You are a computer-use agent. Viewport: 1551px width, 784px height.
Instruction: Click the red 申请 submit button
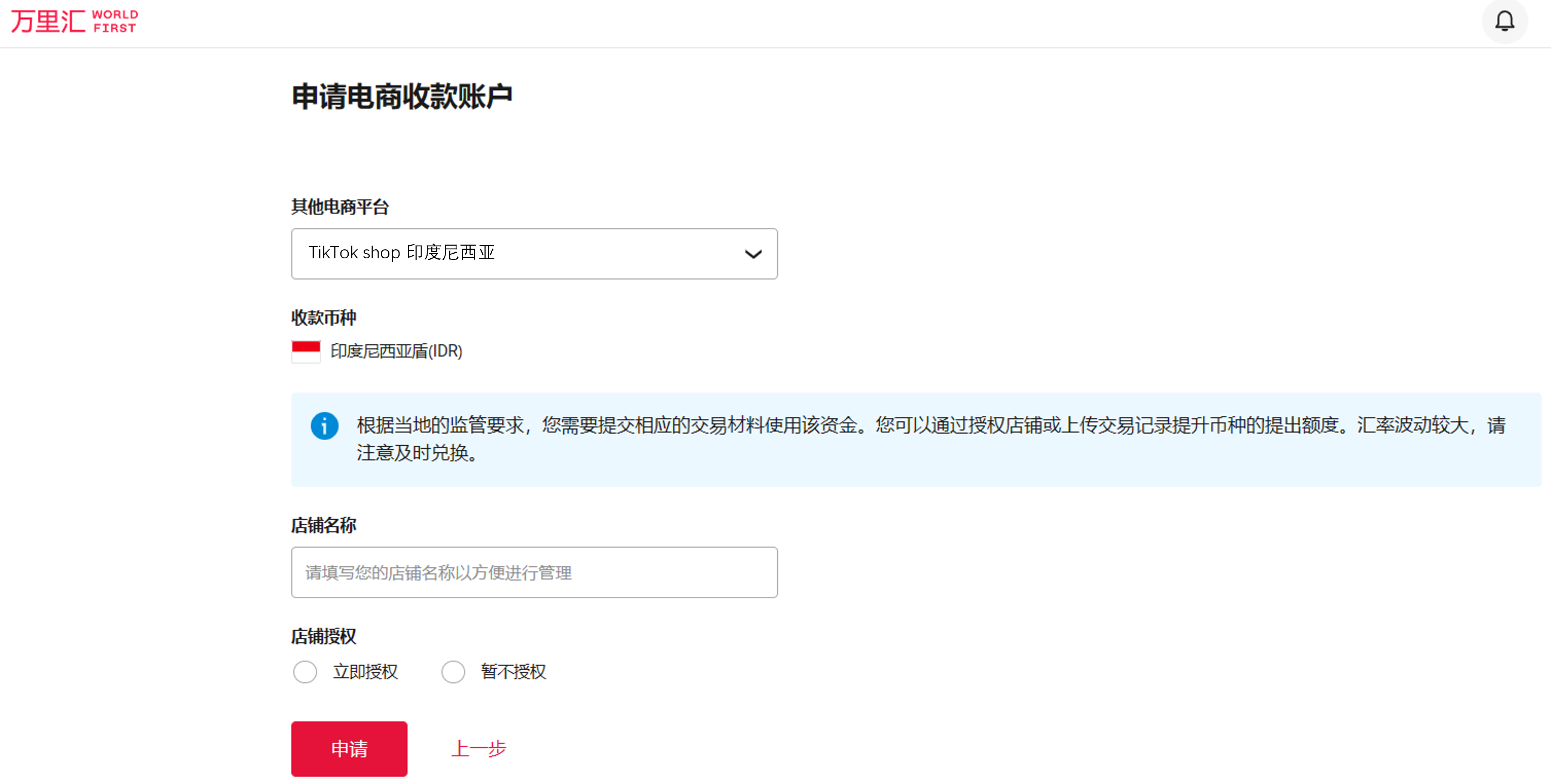click(x=349, y=748)
